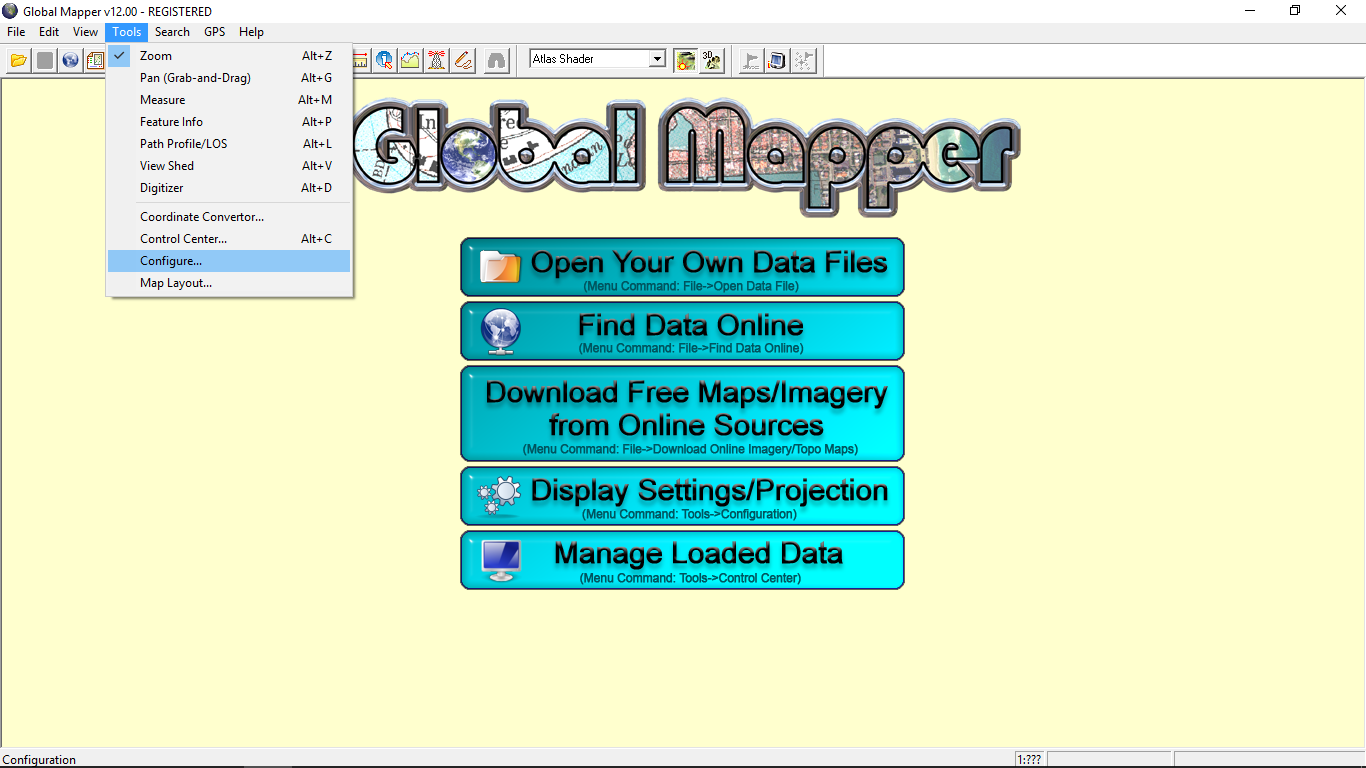This screenshot has height=768, width=1366.
Task: Open Control Center... from Tools menu
Action: click(x=229, y=239)
